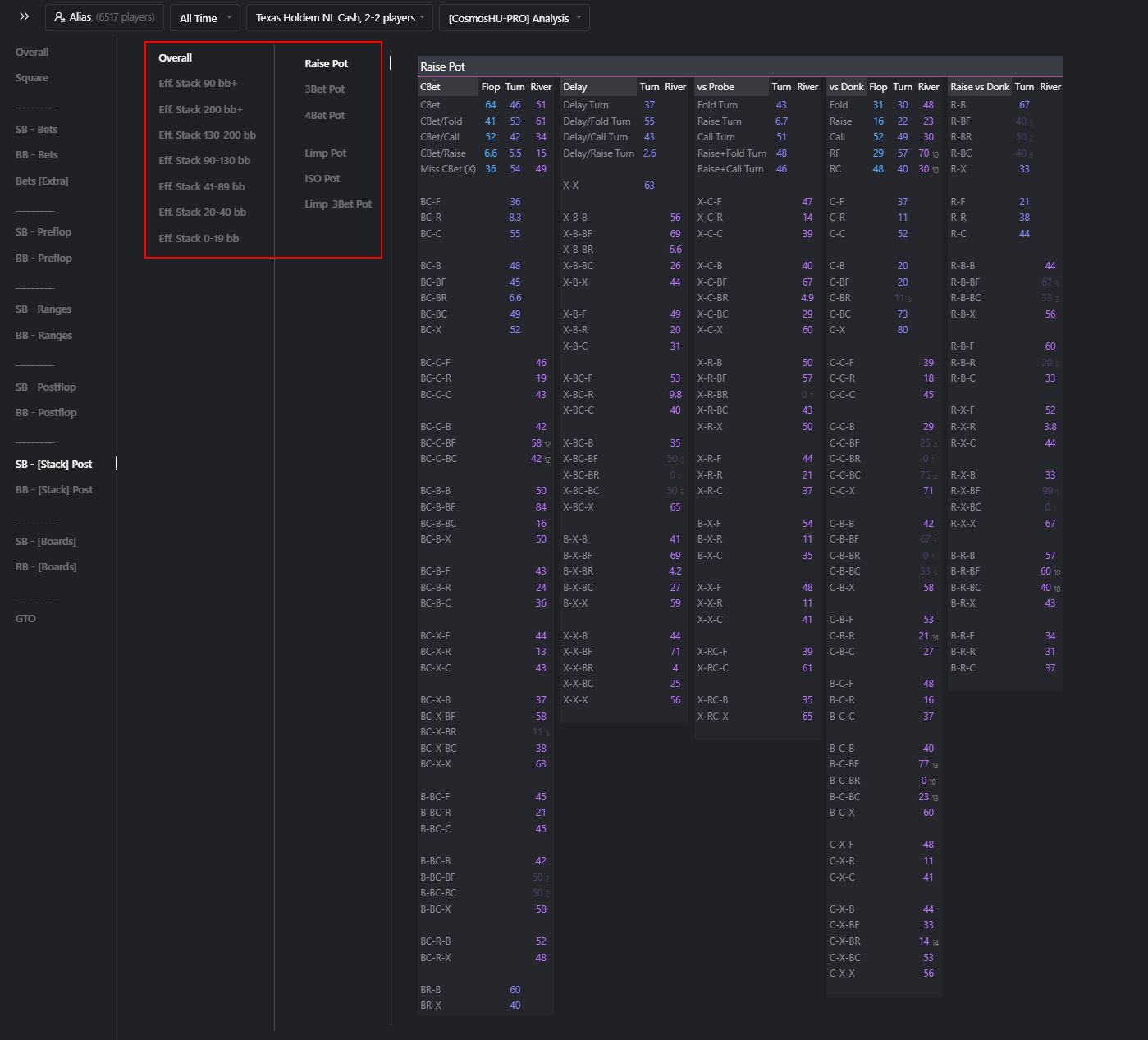Viewport: 1148px width, 1040px height.
Task: Select Eff. Stack 0-19 bb filter
Action: click(199, 239)
